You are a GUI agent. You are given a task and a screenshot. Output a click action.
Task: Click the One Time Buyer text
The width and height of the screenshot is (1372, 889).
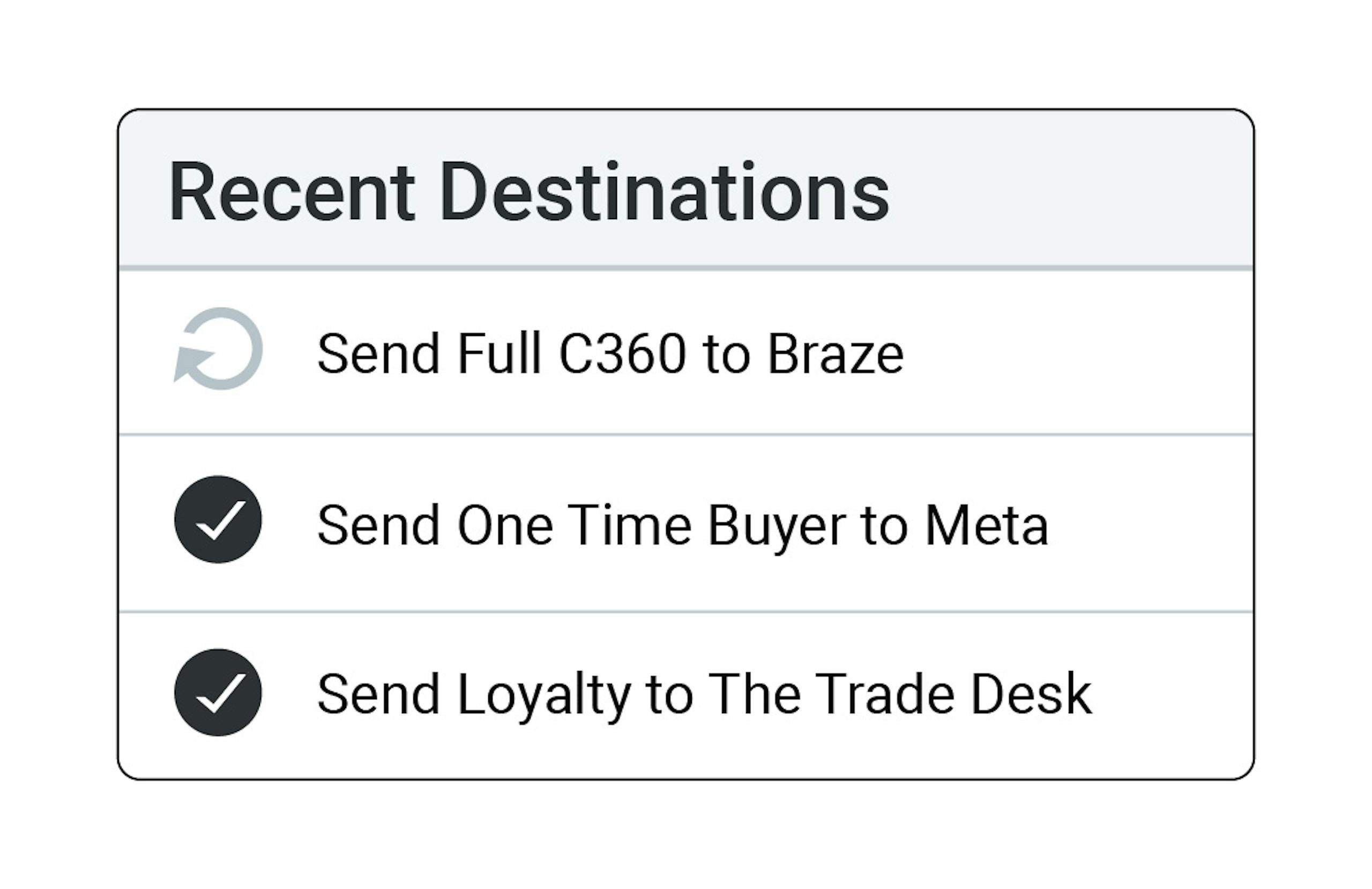point(651,525)
